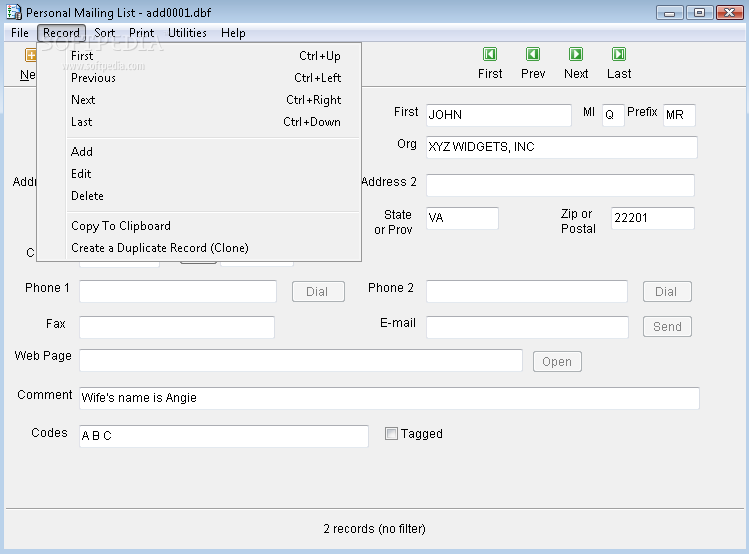
Task: Click the Org field with XYZ WIDGETS, INC
Action: pos(561,147)
